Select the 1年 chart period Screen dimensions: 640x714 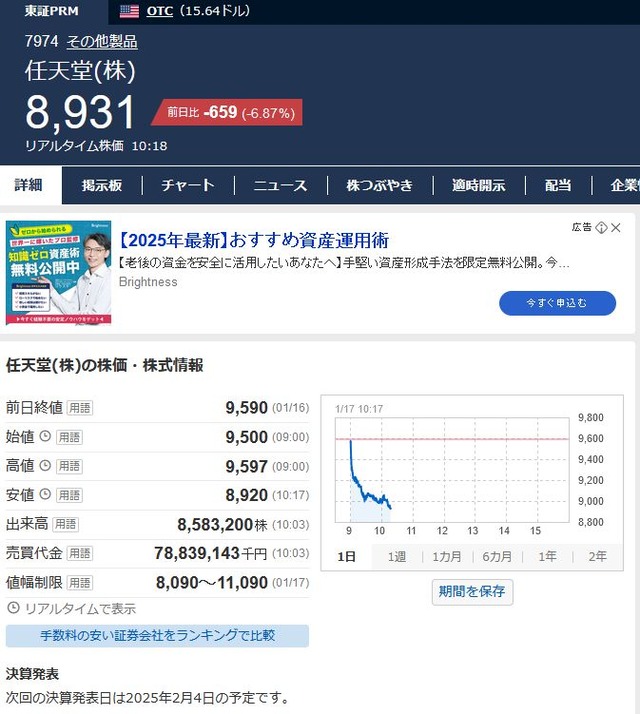(547, 556)
